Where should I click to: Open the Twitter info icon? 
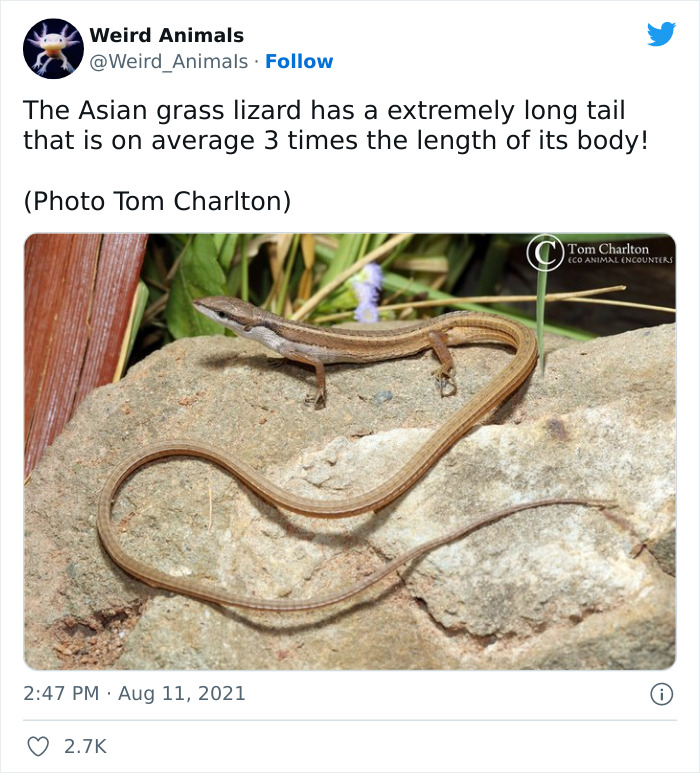click(661, 694)
